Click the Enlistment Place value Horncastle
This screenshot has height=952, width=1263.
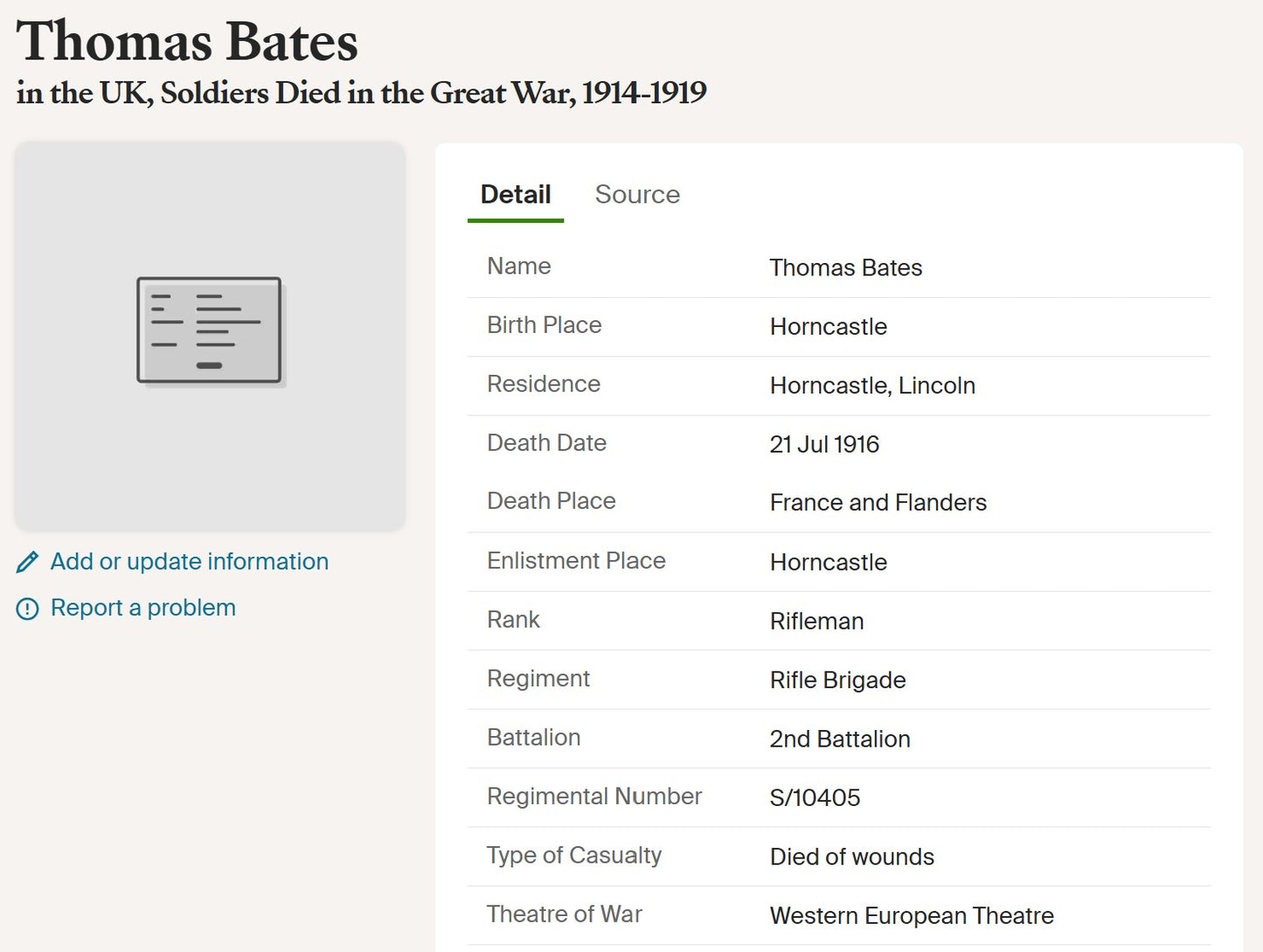829,562
